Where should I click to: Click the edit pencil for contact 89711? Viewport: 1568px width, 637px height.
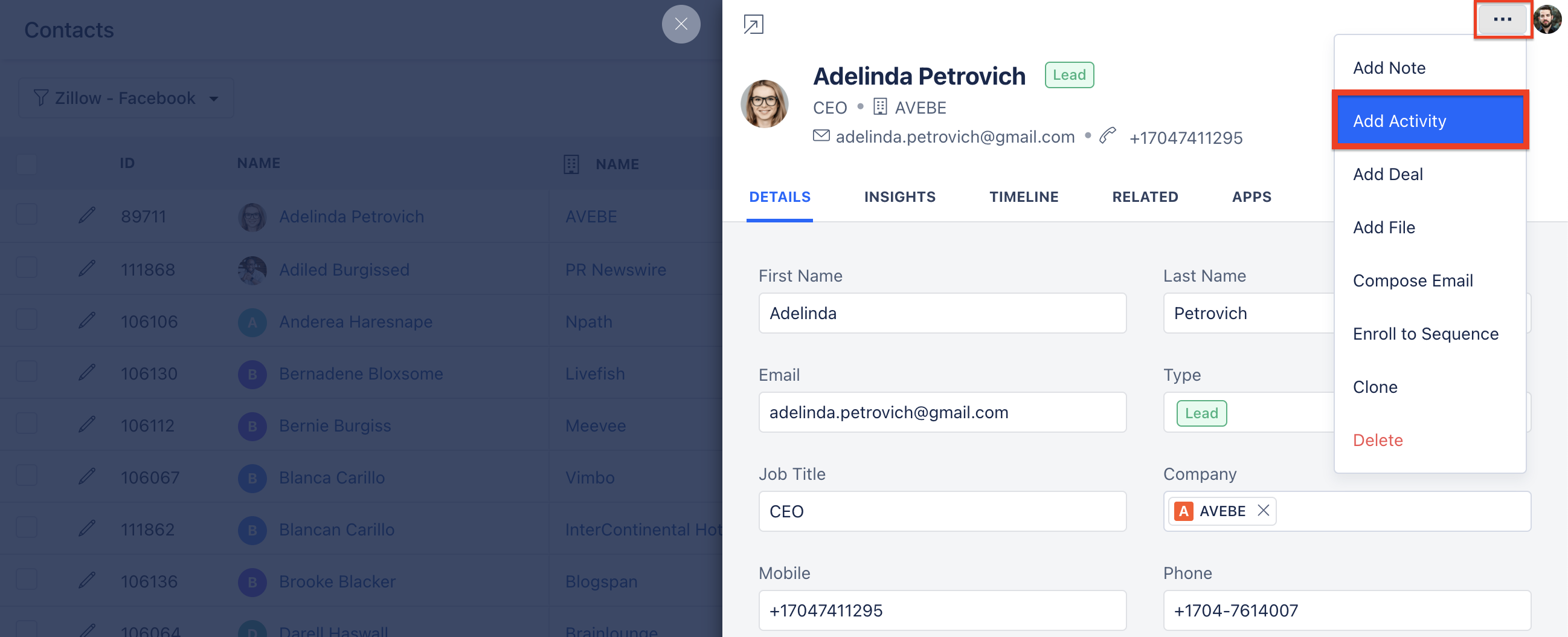tap(87, 216)
